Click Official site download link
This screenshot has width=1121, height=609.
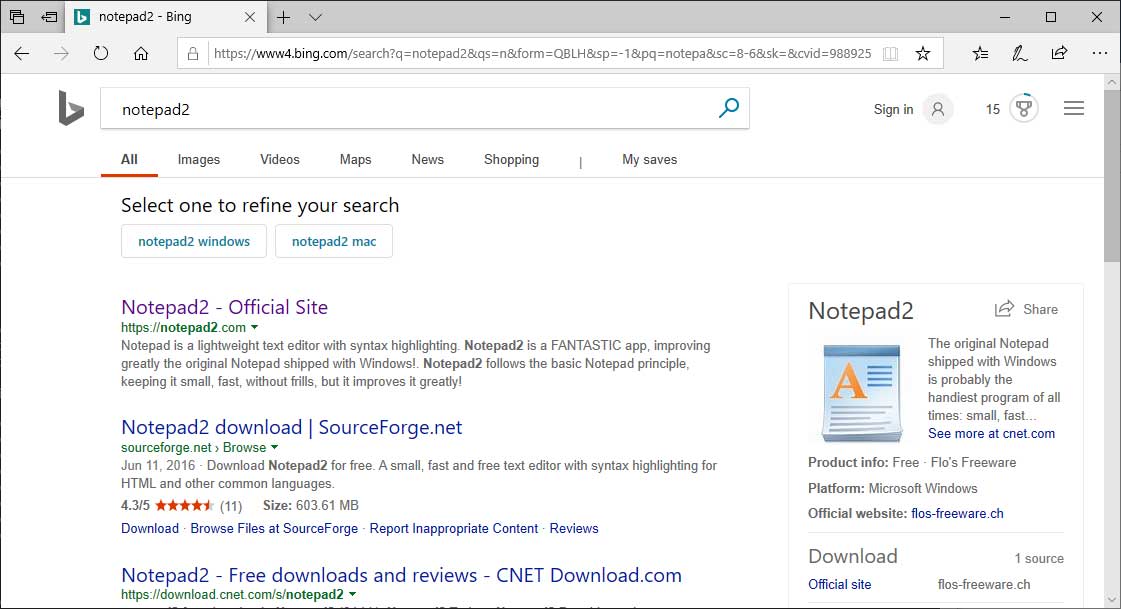click(839, 584)
